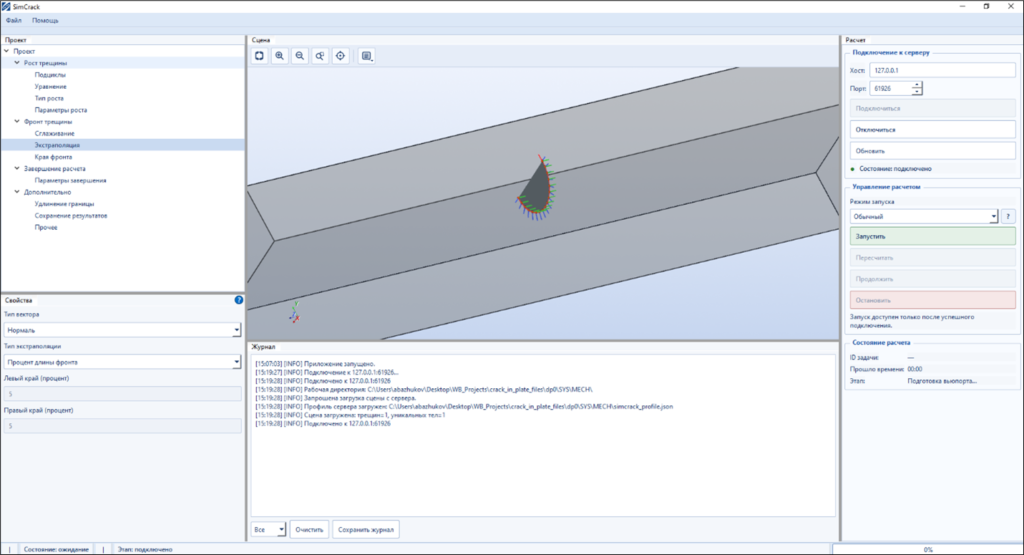Viewport: 1024px width, 555px height.
Task: Click the Пересчитать button
Action: click(933, 258)
